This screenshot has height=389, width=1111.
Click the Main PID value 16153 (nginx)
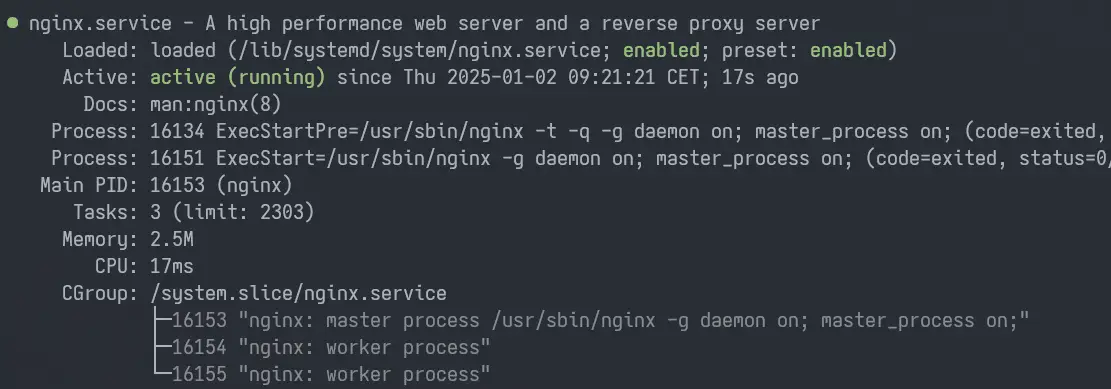point(221,186)
